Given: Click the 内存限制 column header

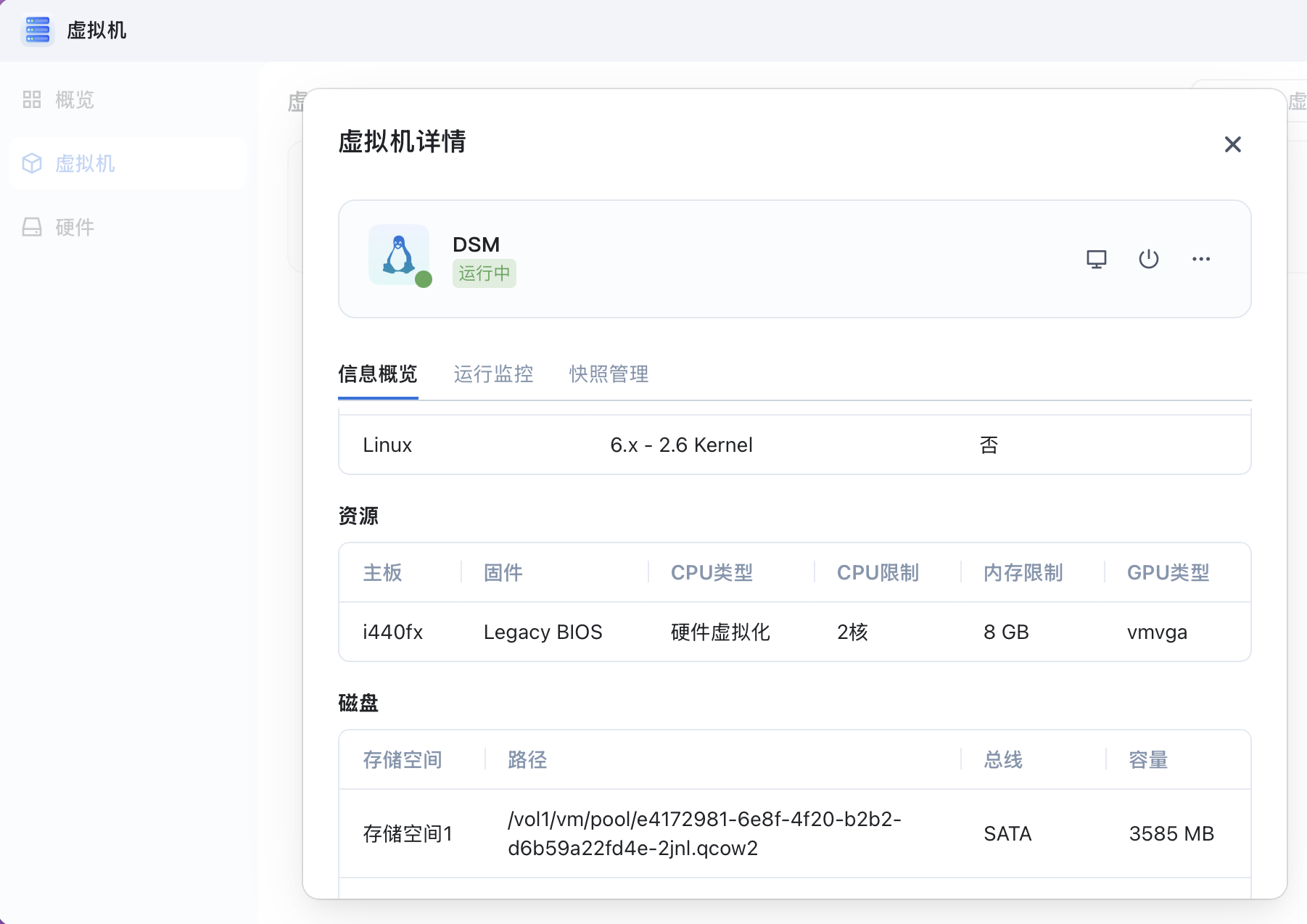Looking at the screenshot, I should click(x=1023, y=573).
